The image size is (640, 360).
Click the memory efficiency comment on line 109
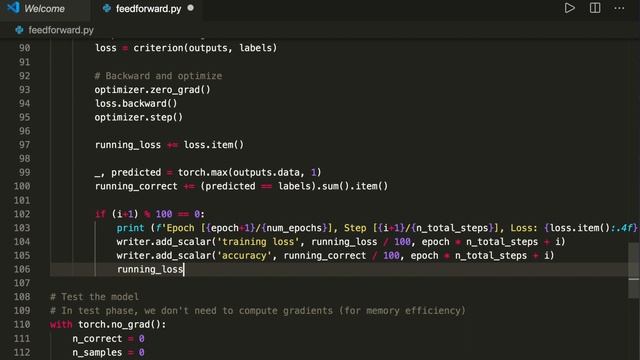point(258,311)
